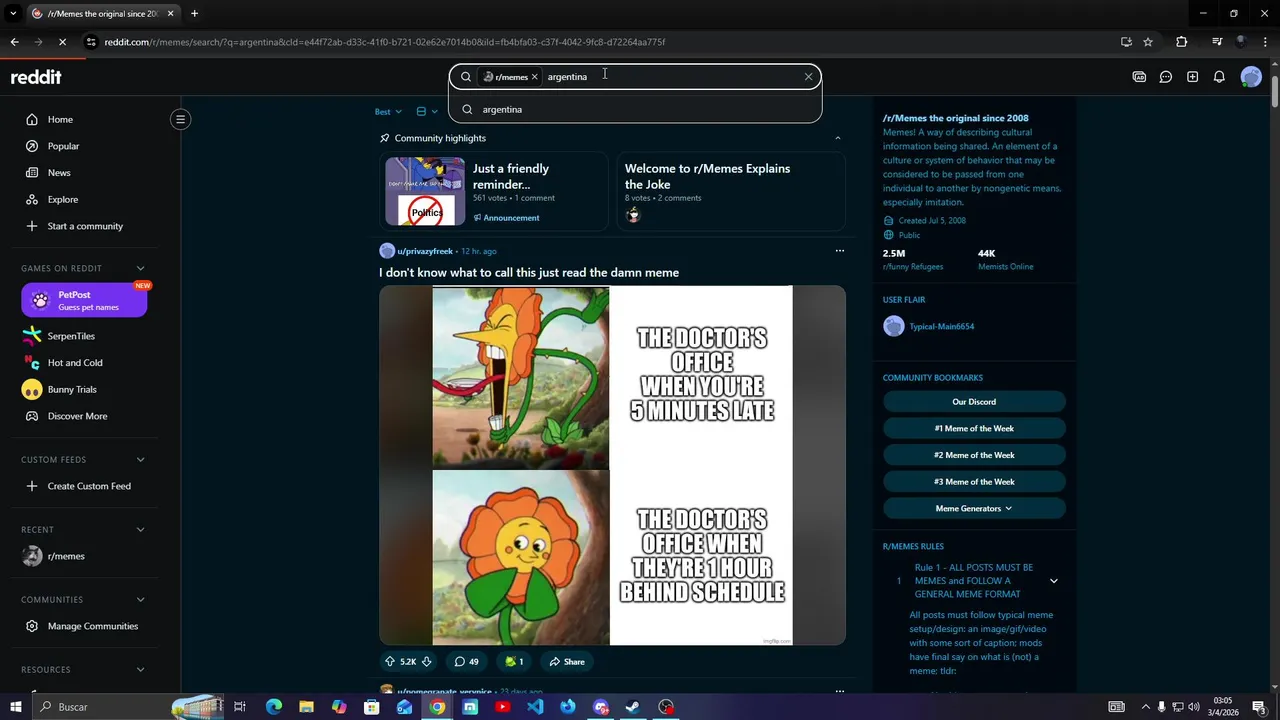The height and width of the screenshot is (720, 1280).
Task: Open the 49 comments on the post
Action: tap(466, 661)
